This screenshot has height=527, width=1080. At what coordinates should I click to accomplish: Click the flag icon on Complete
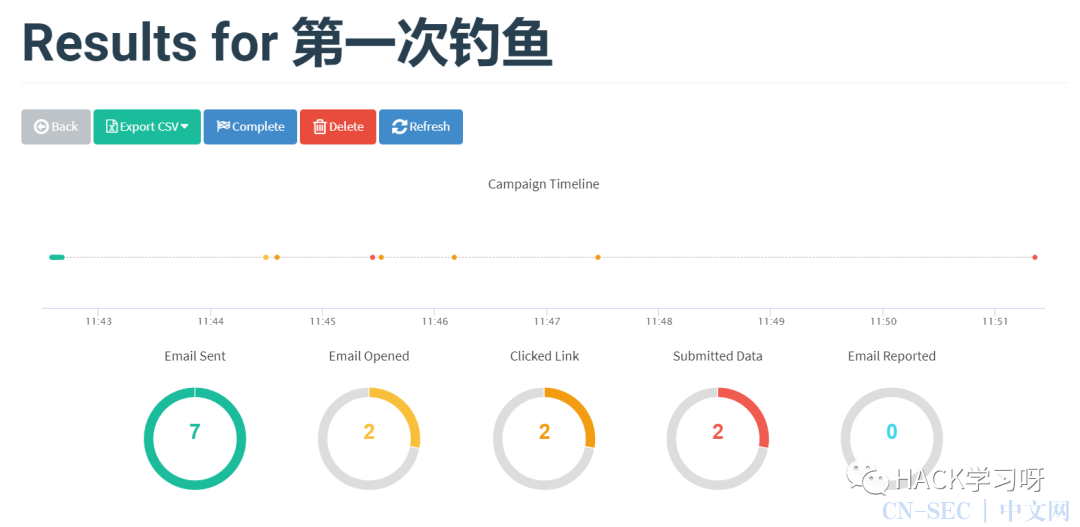[222, 127]
